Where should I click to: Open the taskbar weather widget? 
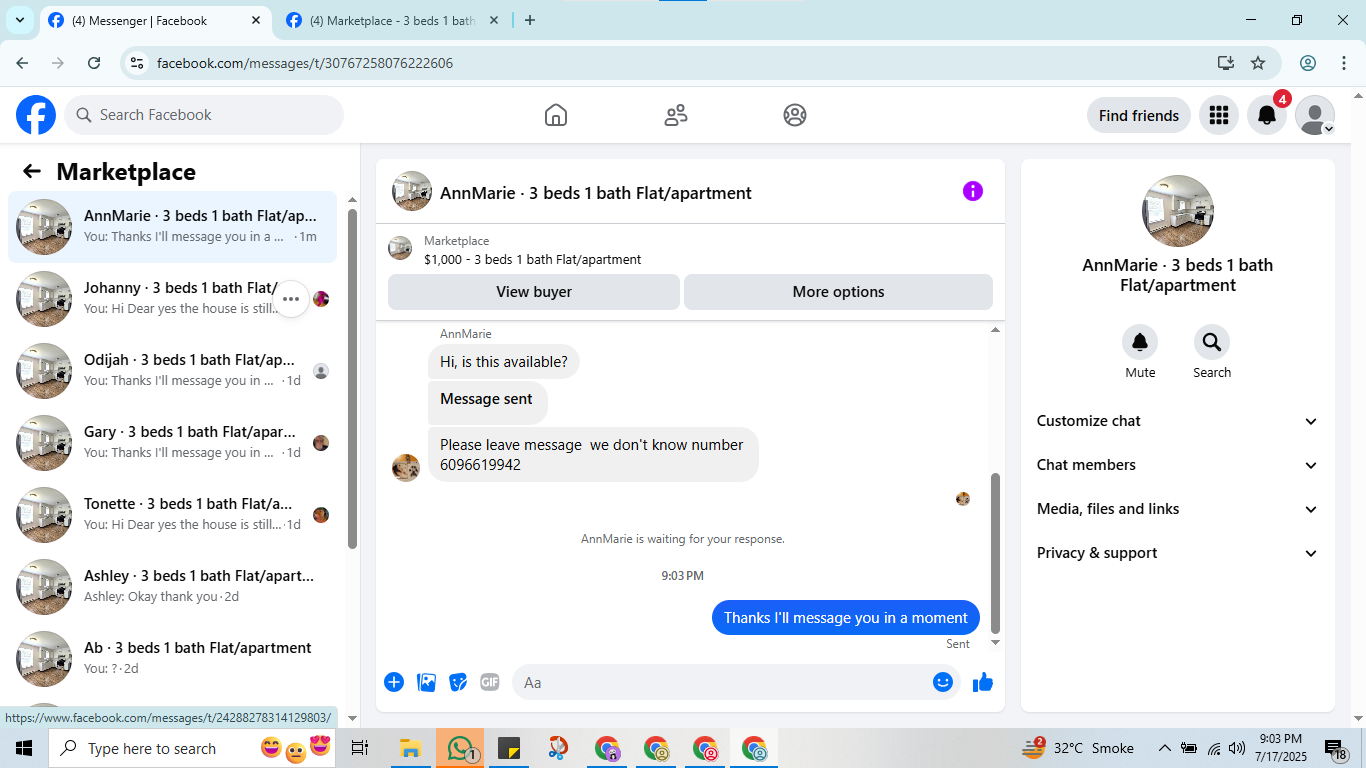tap(1077, 748)
